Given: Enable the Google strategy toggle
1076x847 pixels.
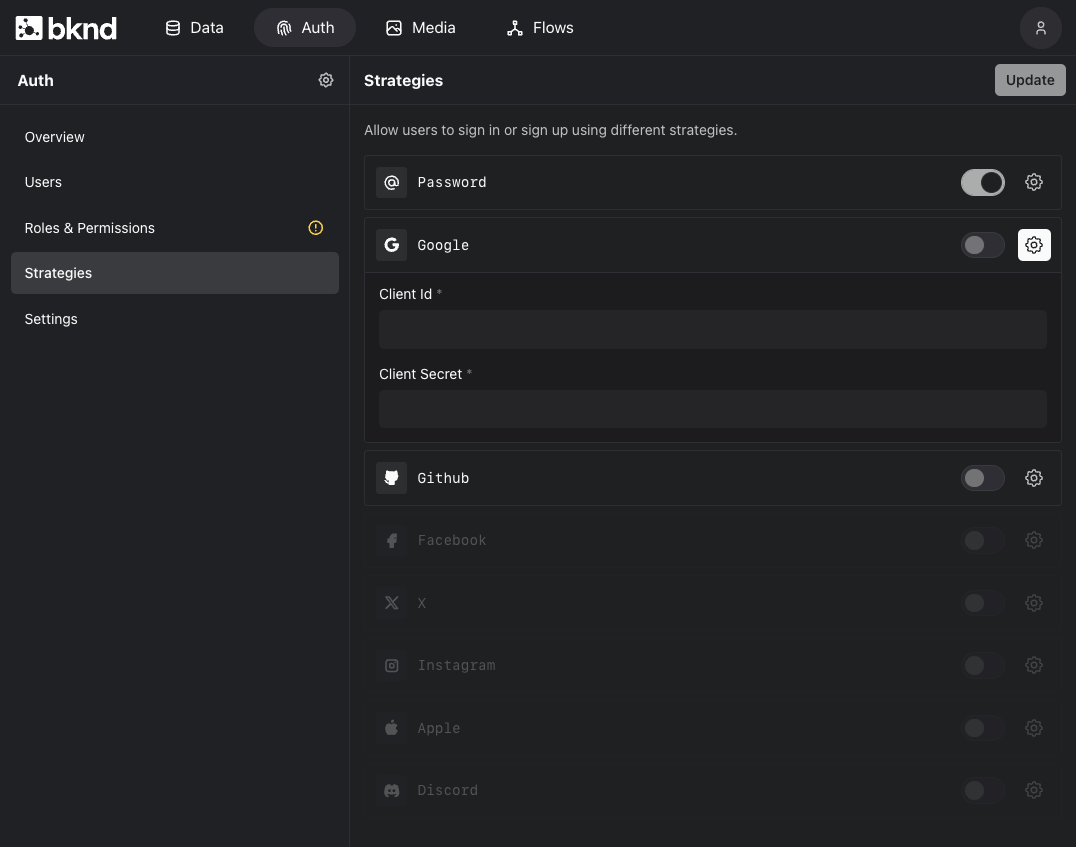Looking at the screenshot, I should [983, 245].
